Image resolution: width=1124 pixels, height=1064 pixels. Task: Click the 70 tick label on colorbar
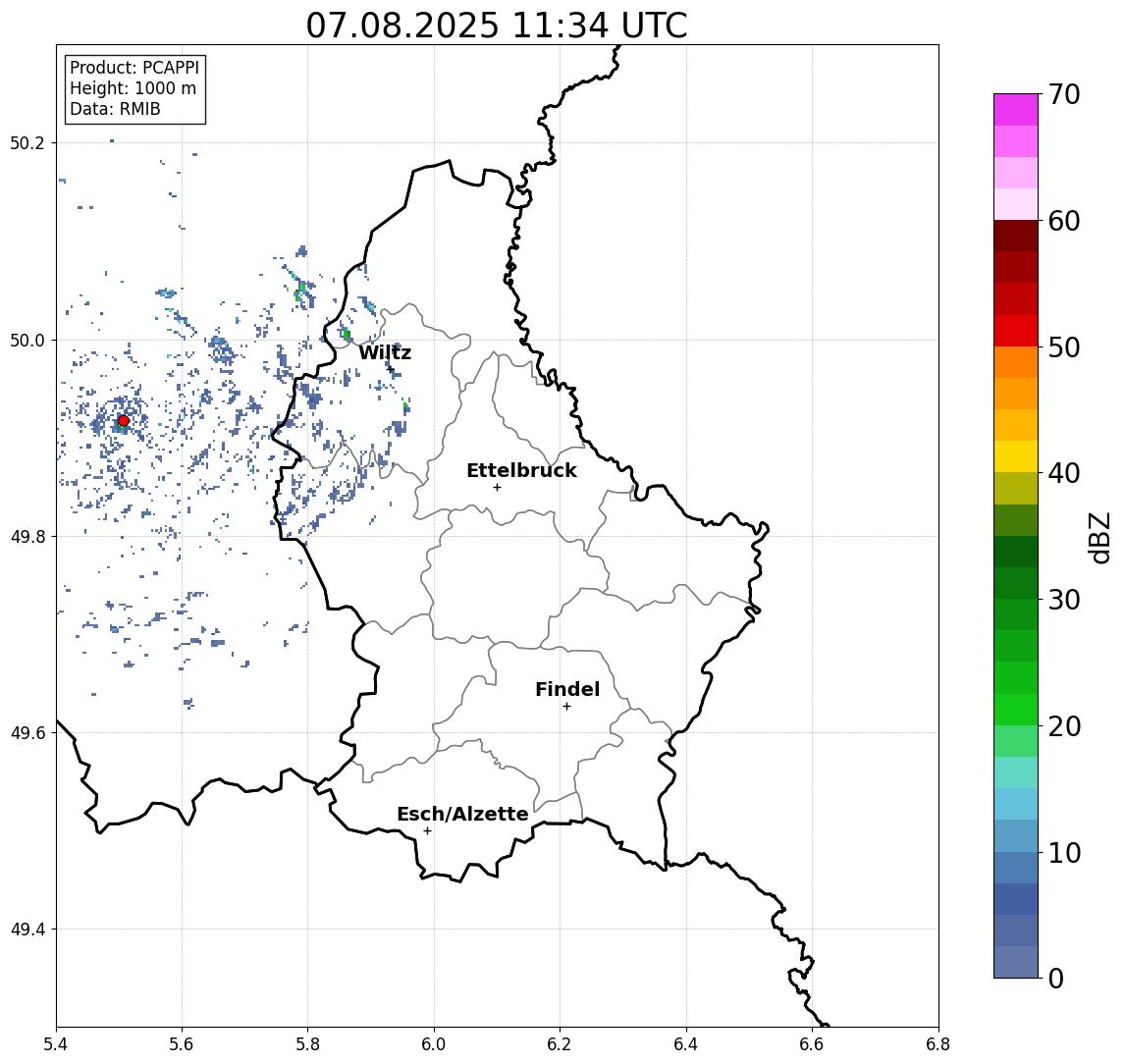(1064, 94)
